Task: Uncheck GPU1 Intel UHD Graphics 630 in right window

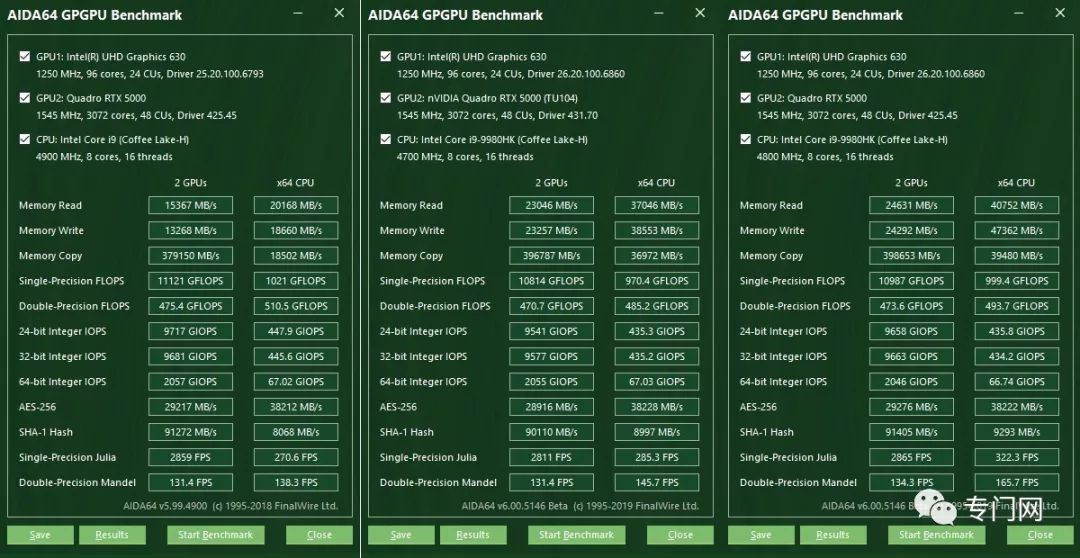Action: click(x=745, y=56)
